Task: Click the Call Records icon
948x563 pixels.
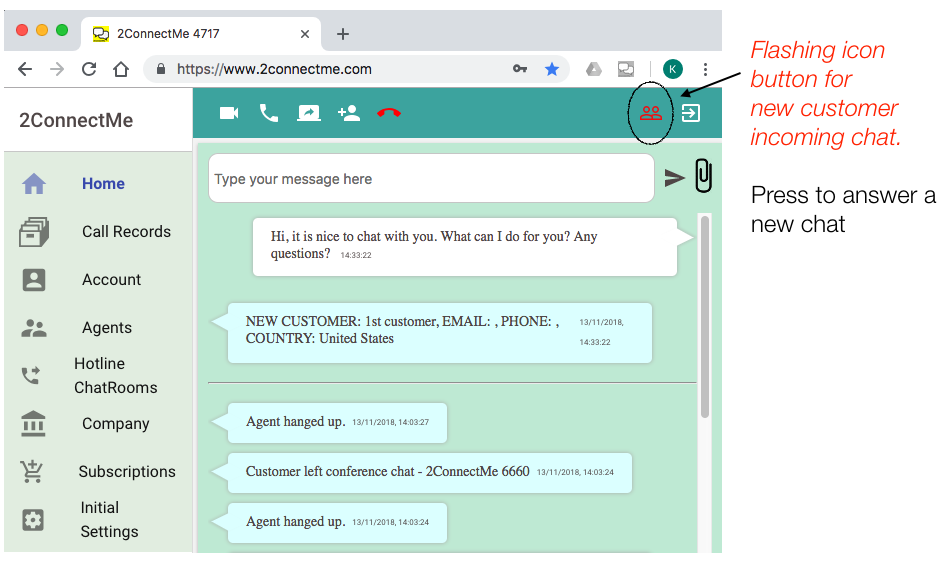Action: (34, 232)
